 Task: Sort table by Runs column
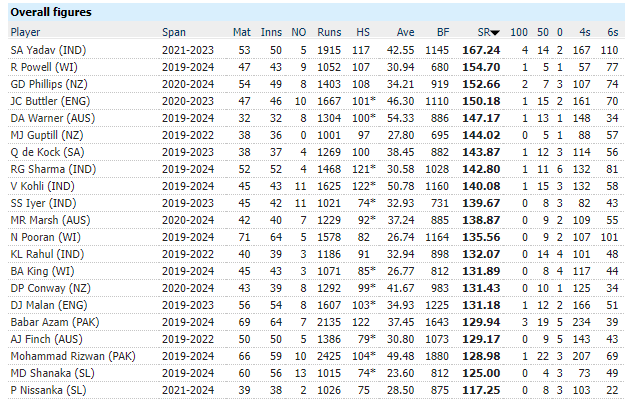(331, 33)
